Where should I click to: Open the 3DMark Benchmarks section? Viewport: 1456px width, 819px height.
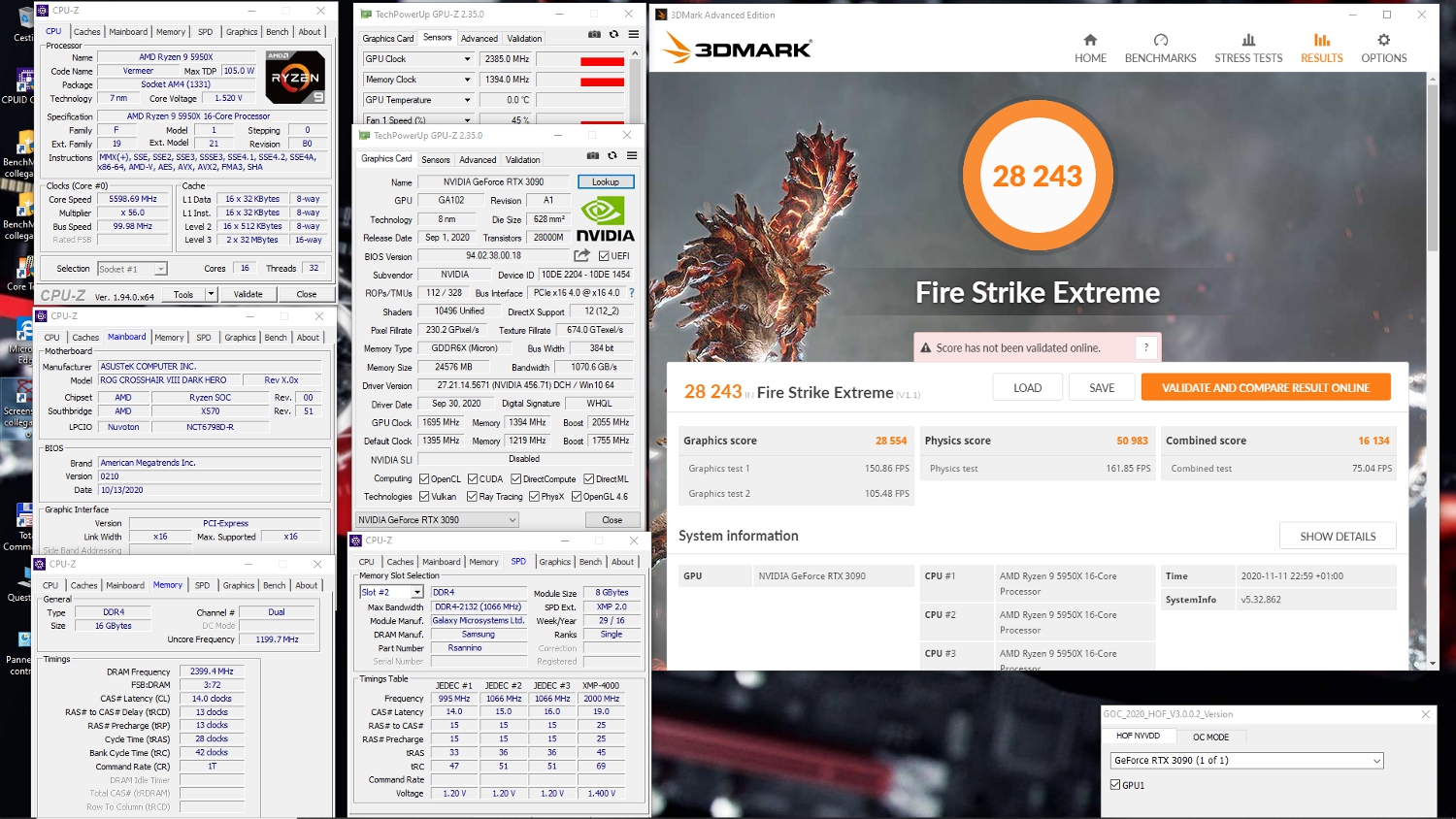1160,48
